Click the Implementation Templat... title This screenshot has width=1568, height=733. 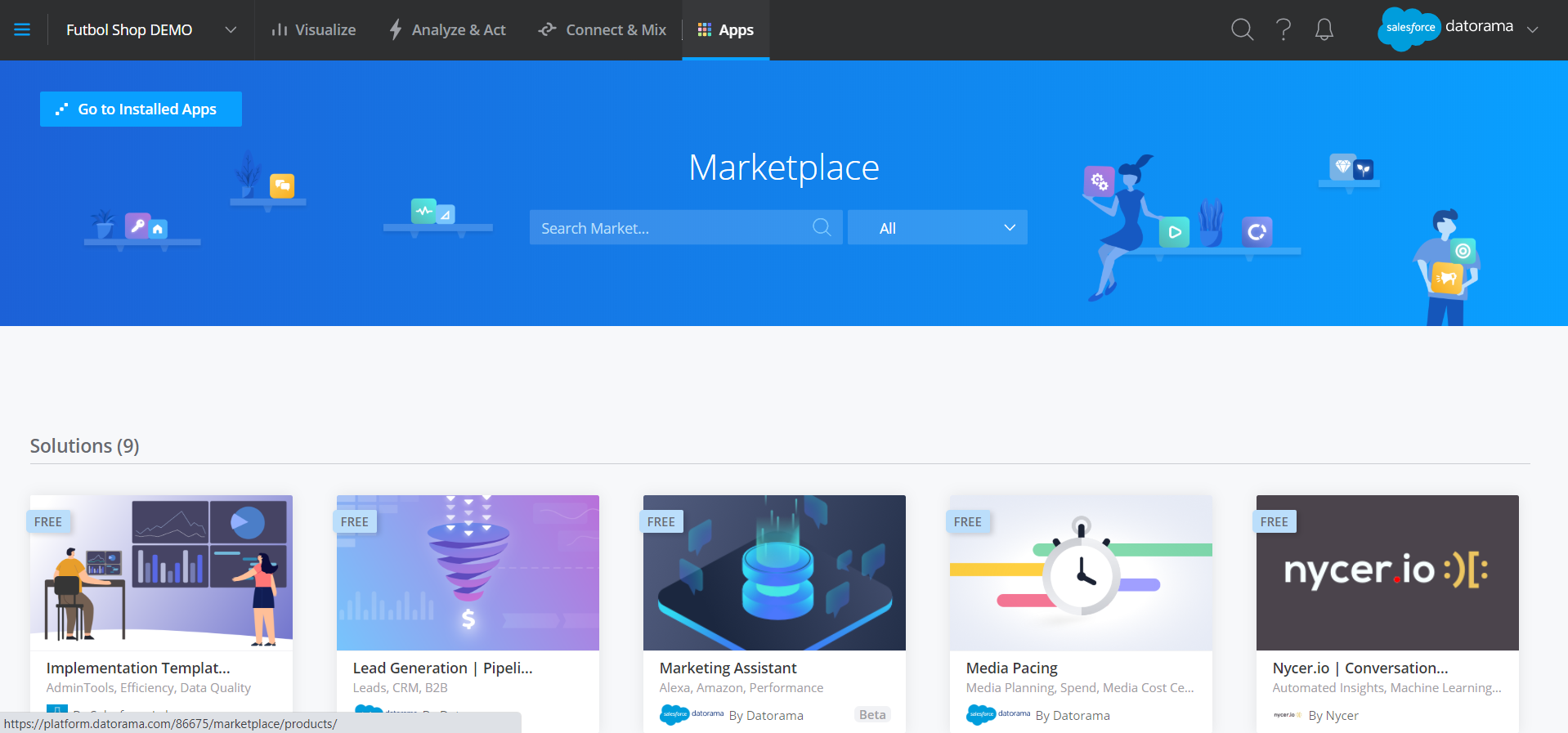click(138, 668)
